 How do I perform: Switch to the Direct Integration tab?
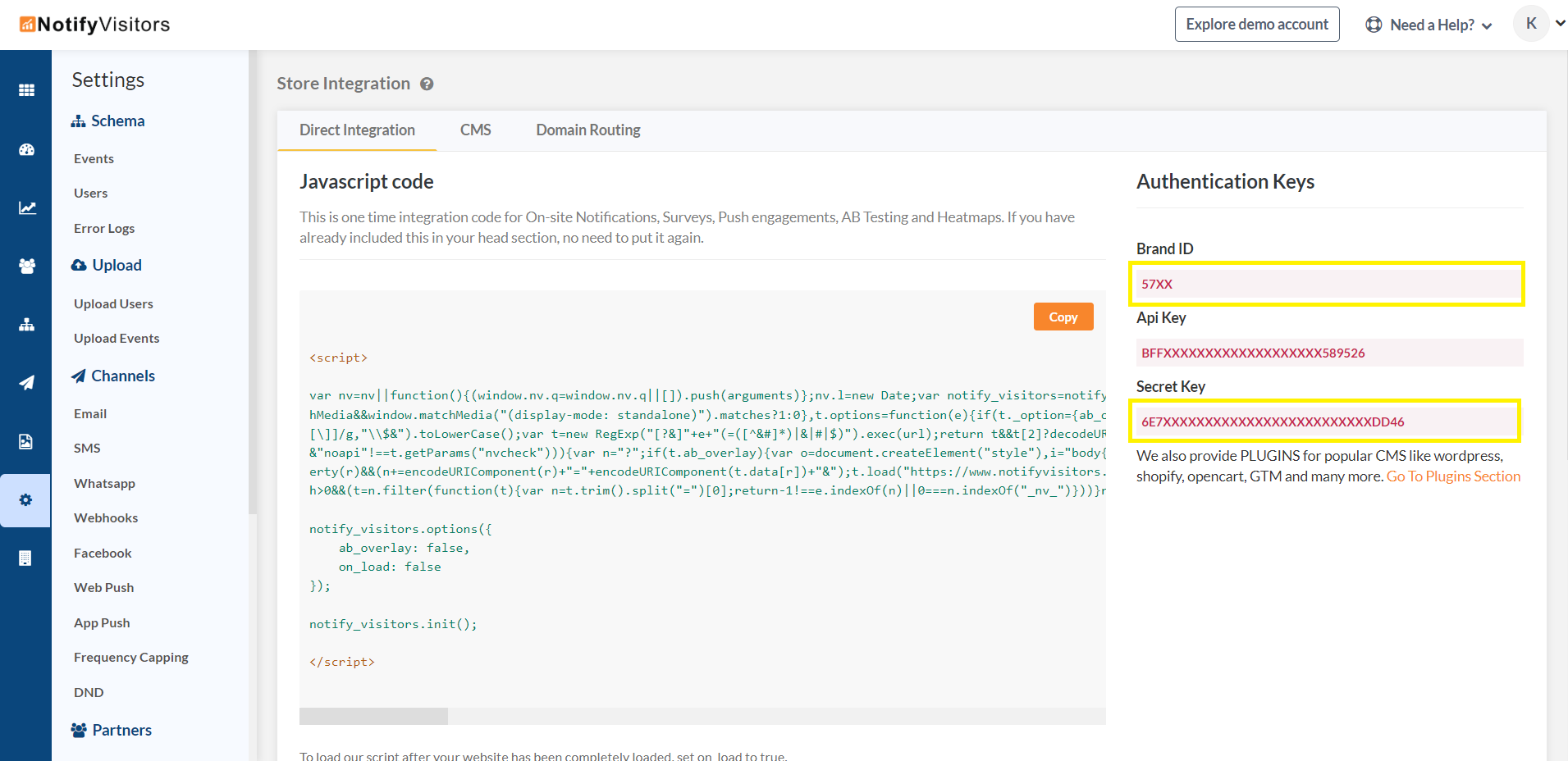[x=357, y=130]
